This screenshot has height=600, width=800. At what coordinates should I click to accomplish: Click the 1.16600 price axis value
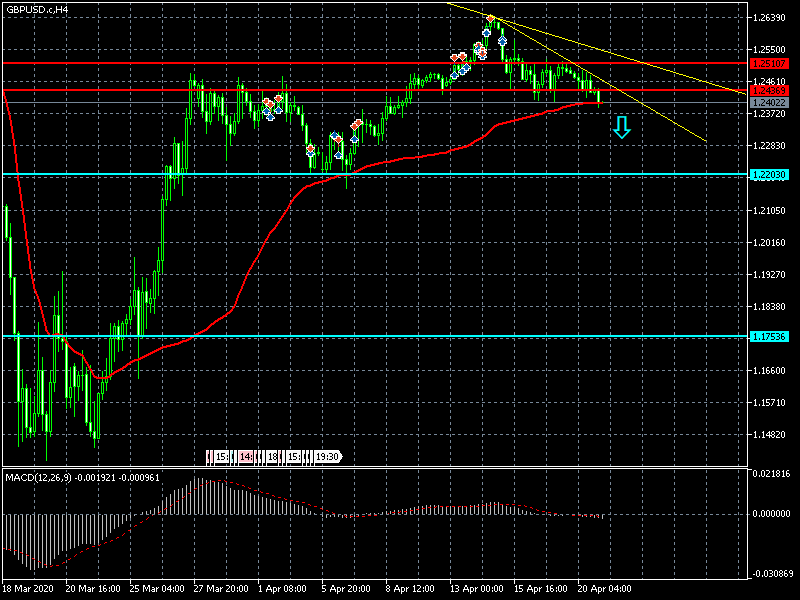click(769, 370)
